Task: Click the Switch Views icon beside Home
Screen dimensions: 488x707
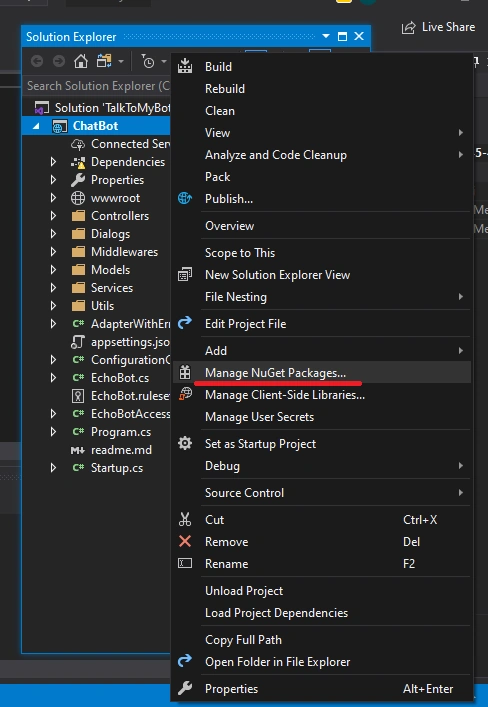Action: [104, 61]
